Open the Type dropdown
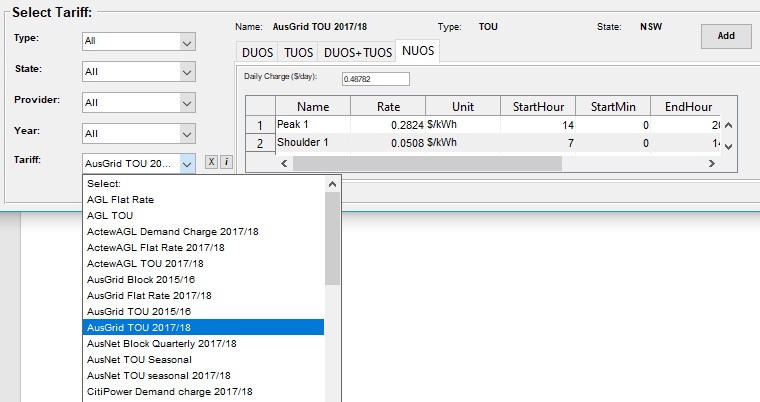Viewport: 760px width, 402px height. click(x=139, y=42)
